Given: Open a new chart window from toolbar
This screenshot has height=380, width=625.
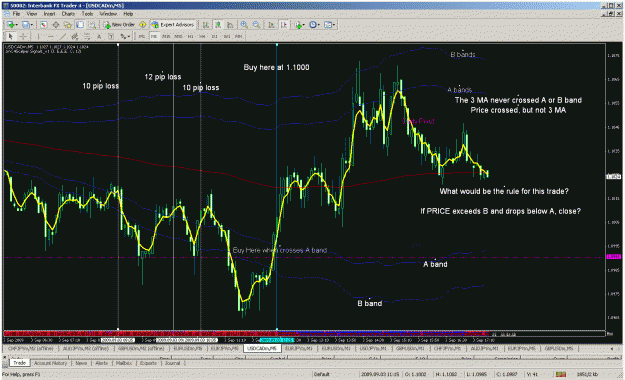Looking at the screenshot, I should (10, 25).
